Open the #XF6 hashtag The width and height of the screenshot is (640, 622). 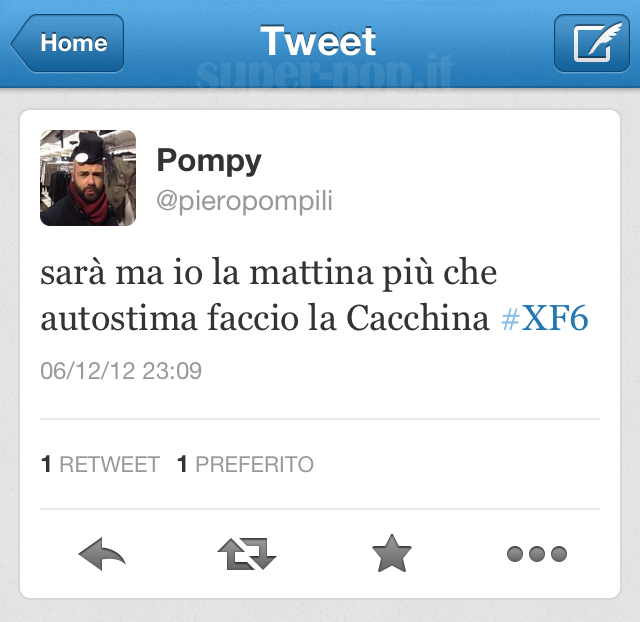pos(544,318)
